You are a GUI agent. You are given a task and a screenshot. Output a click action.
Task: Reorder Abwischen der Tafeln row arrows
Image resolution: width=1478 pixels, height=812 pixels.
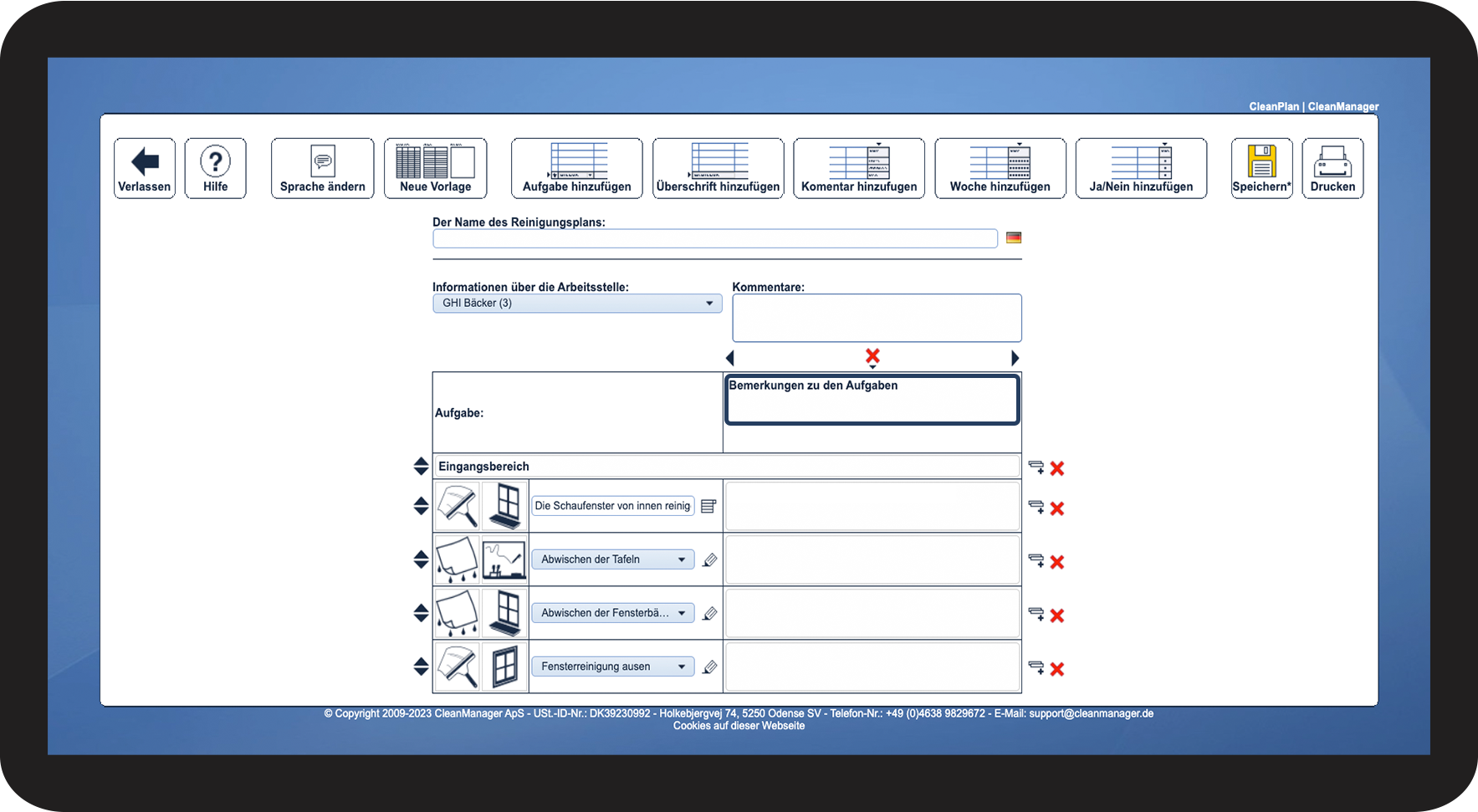tap(421, 559)
